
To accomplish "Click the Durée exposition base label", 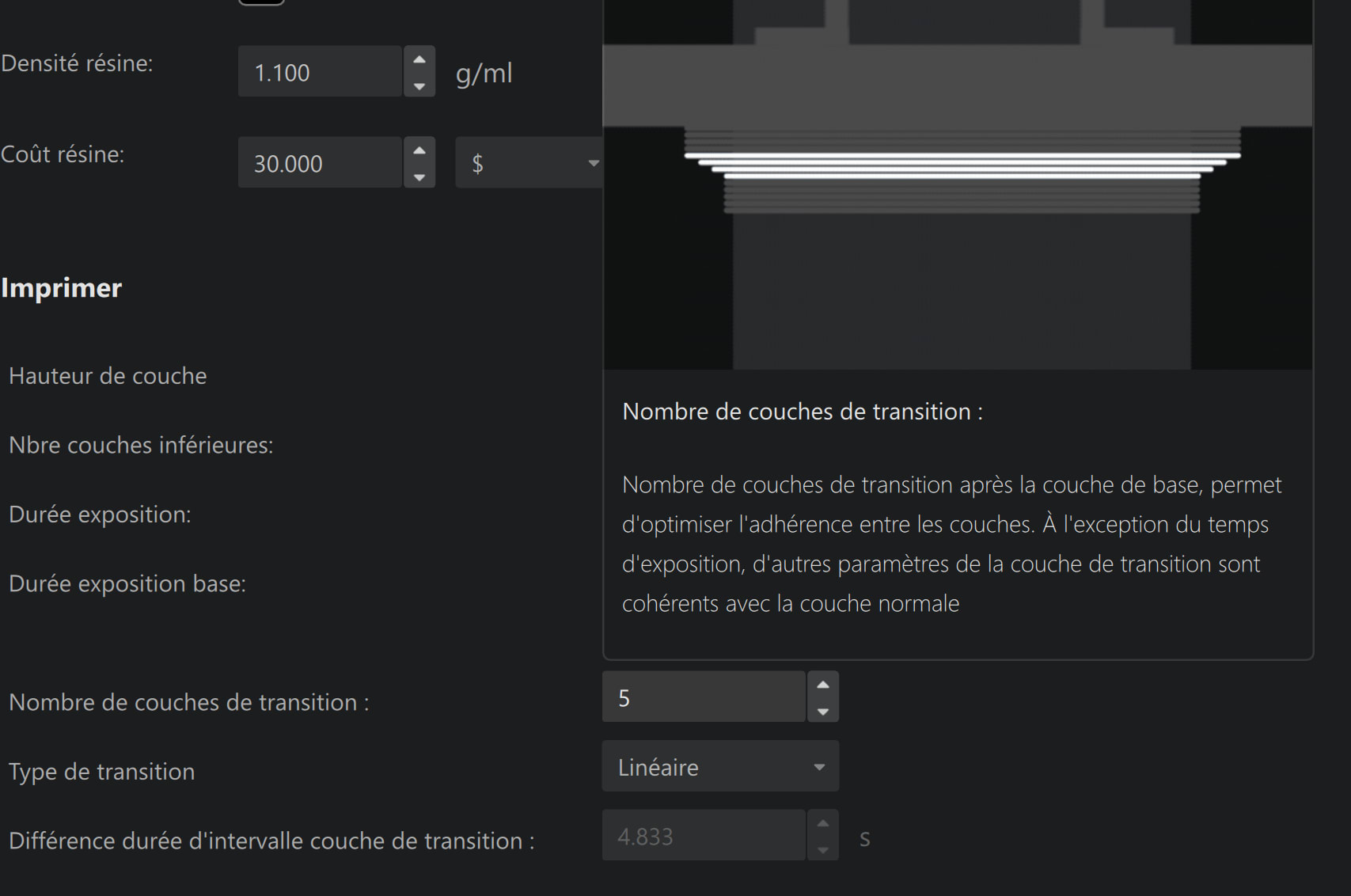I will (x=127, y=584).
